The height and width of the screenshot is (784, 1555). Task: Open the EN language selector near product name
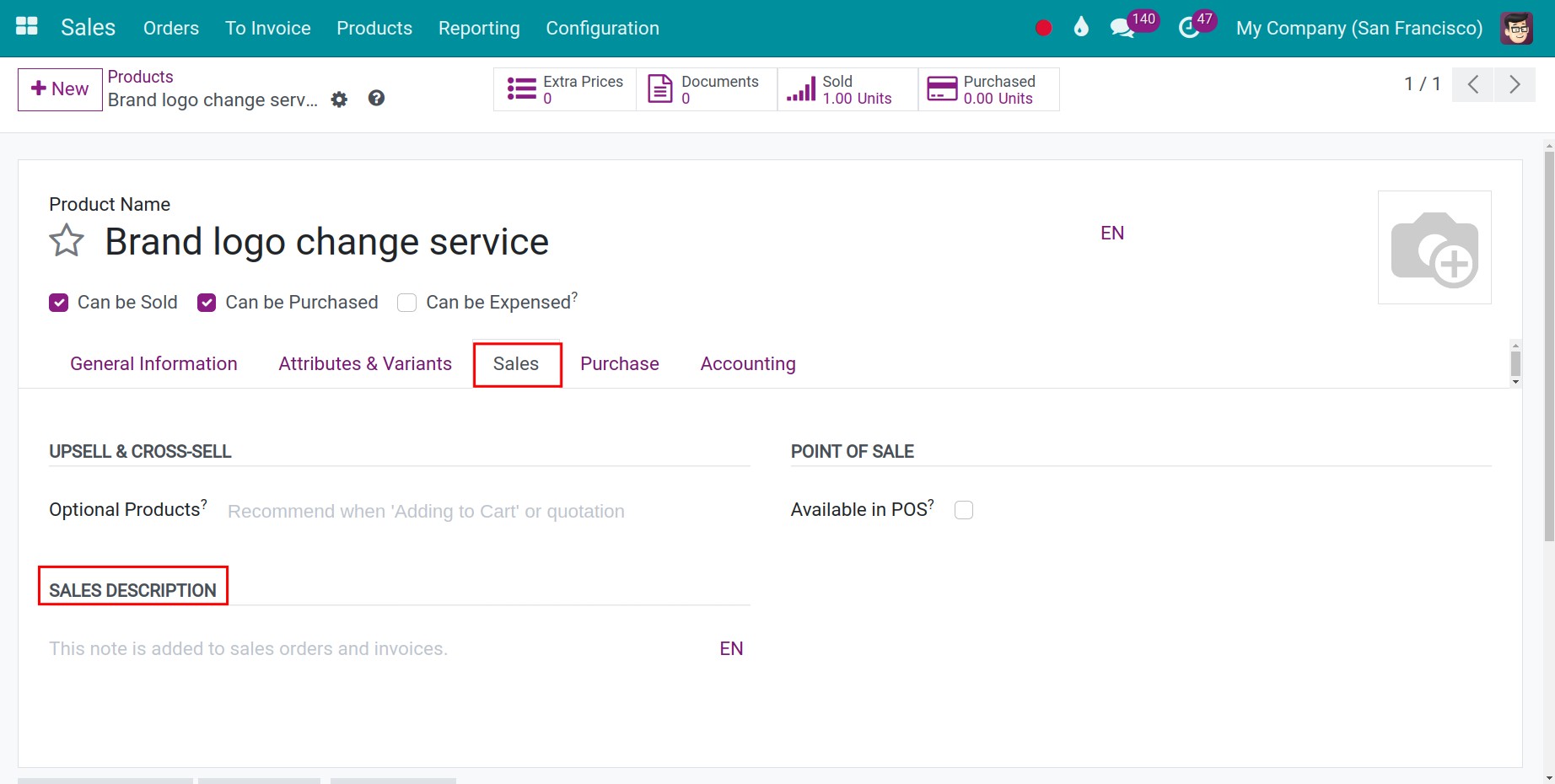tap(1111, 233)
